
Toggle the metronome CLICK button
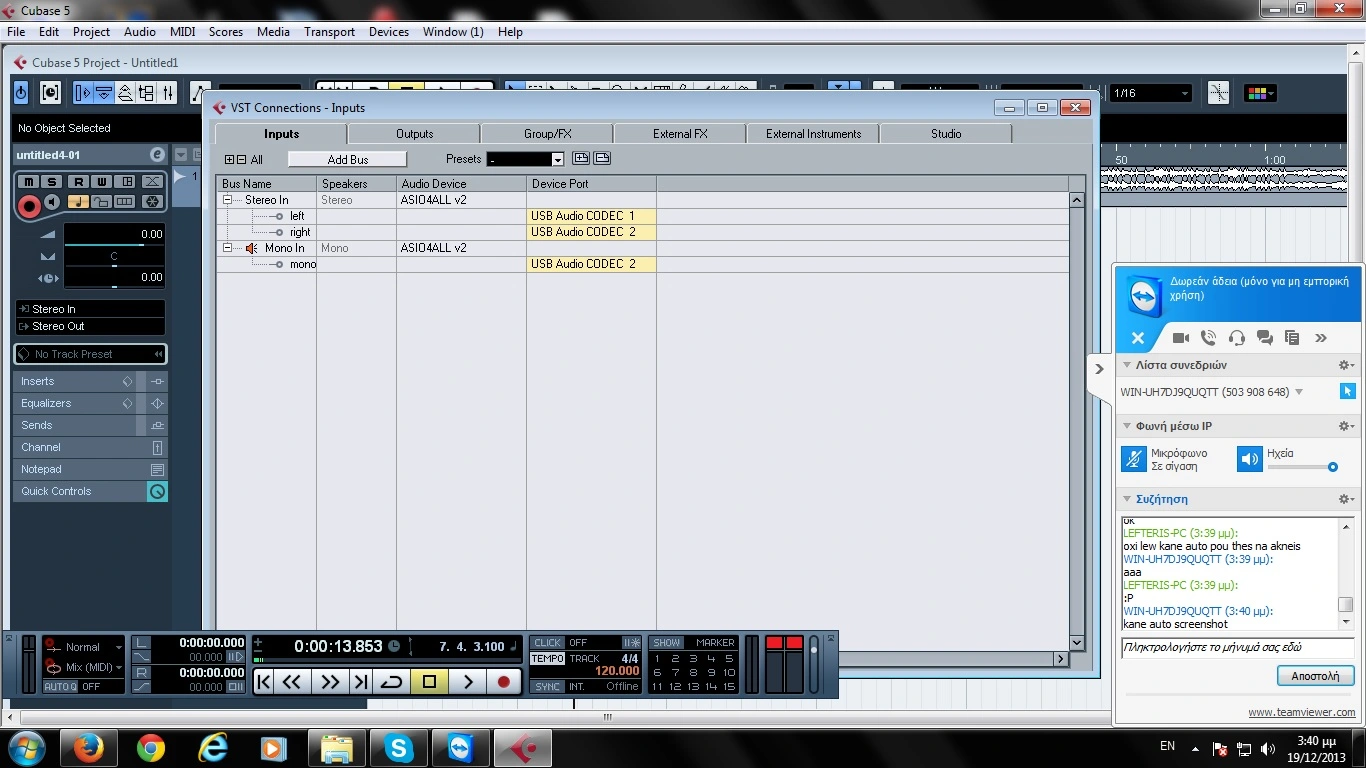547,643
